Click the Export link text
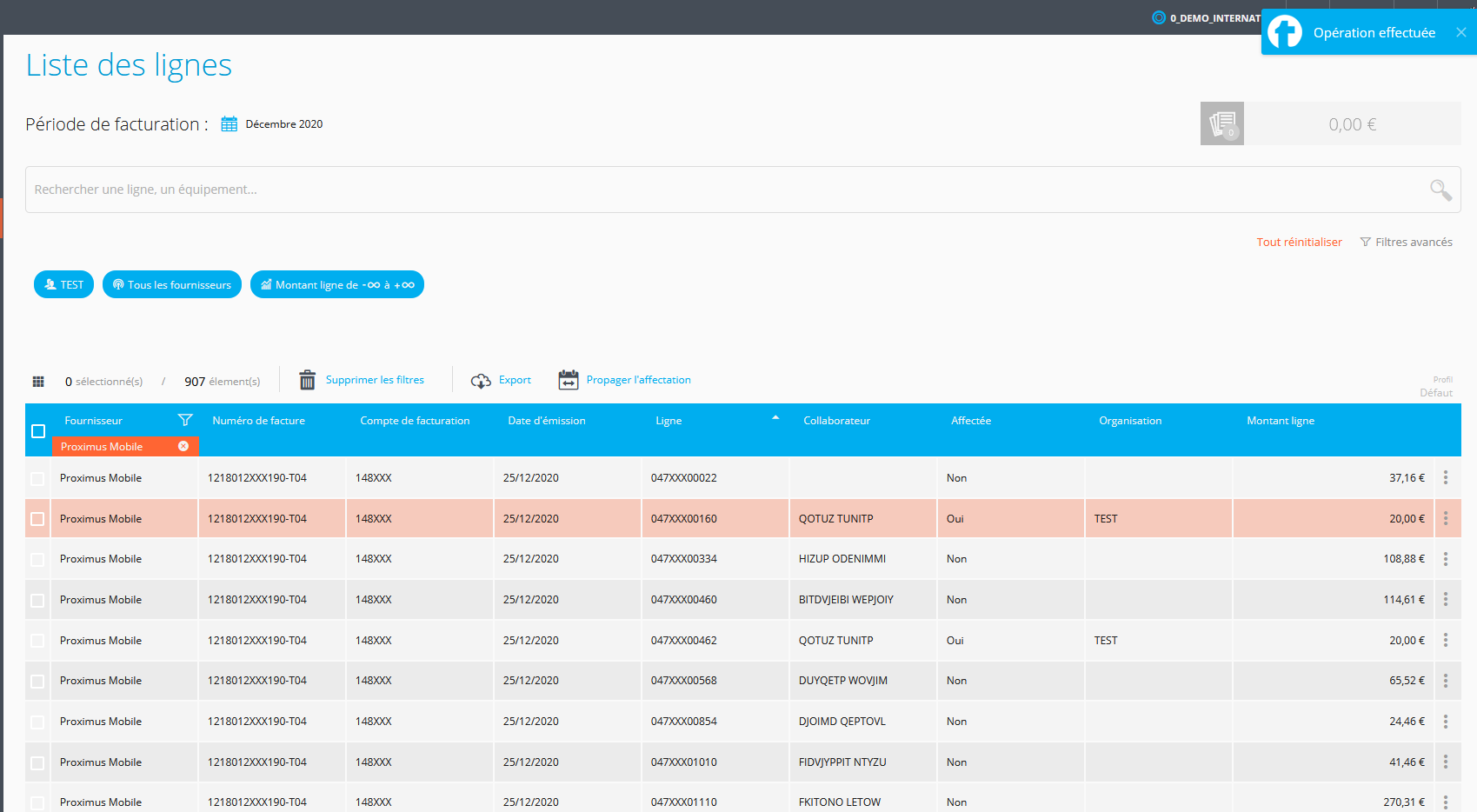Image resolution: width=1477 pixels, height=812 pixels. coord(515,380)
